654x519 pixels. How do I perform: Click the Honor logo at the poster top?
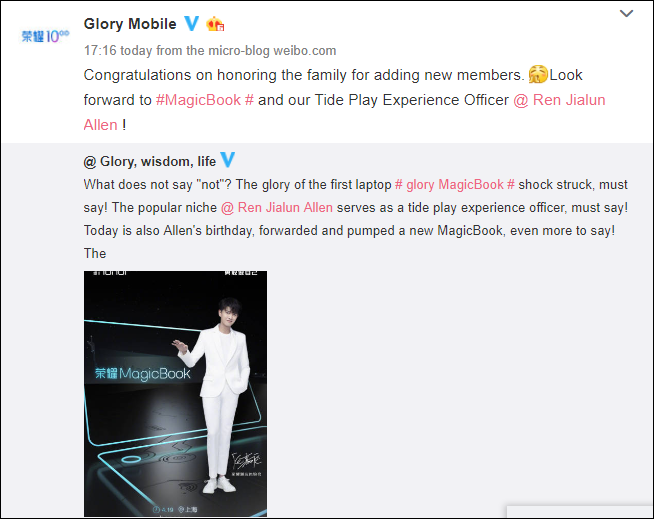110,273
